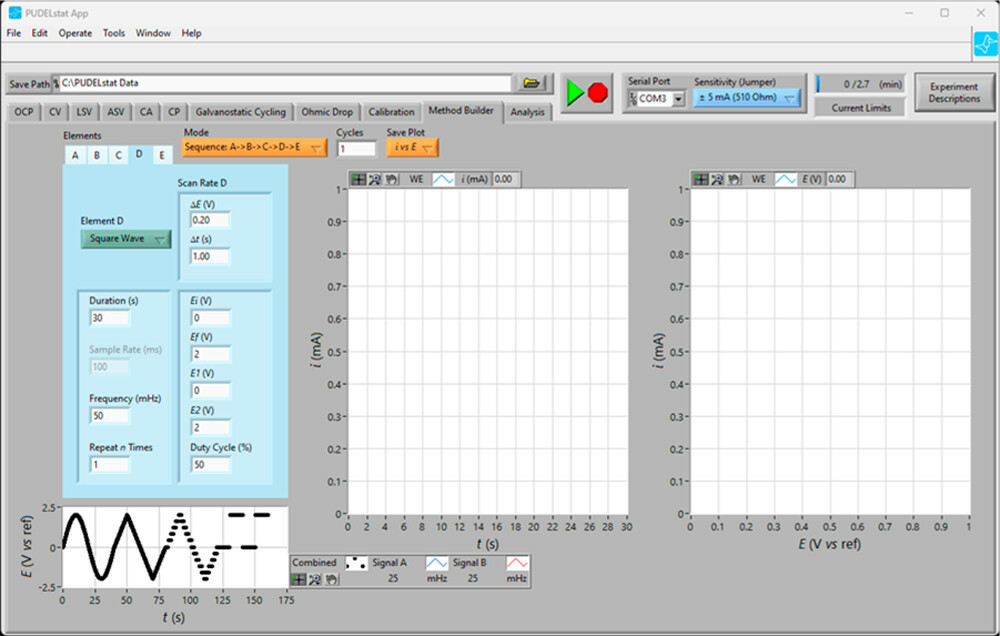Click the Ef (V) input field

tap(210, 354)
